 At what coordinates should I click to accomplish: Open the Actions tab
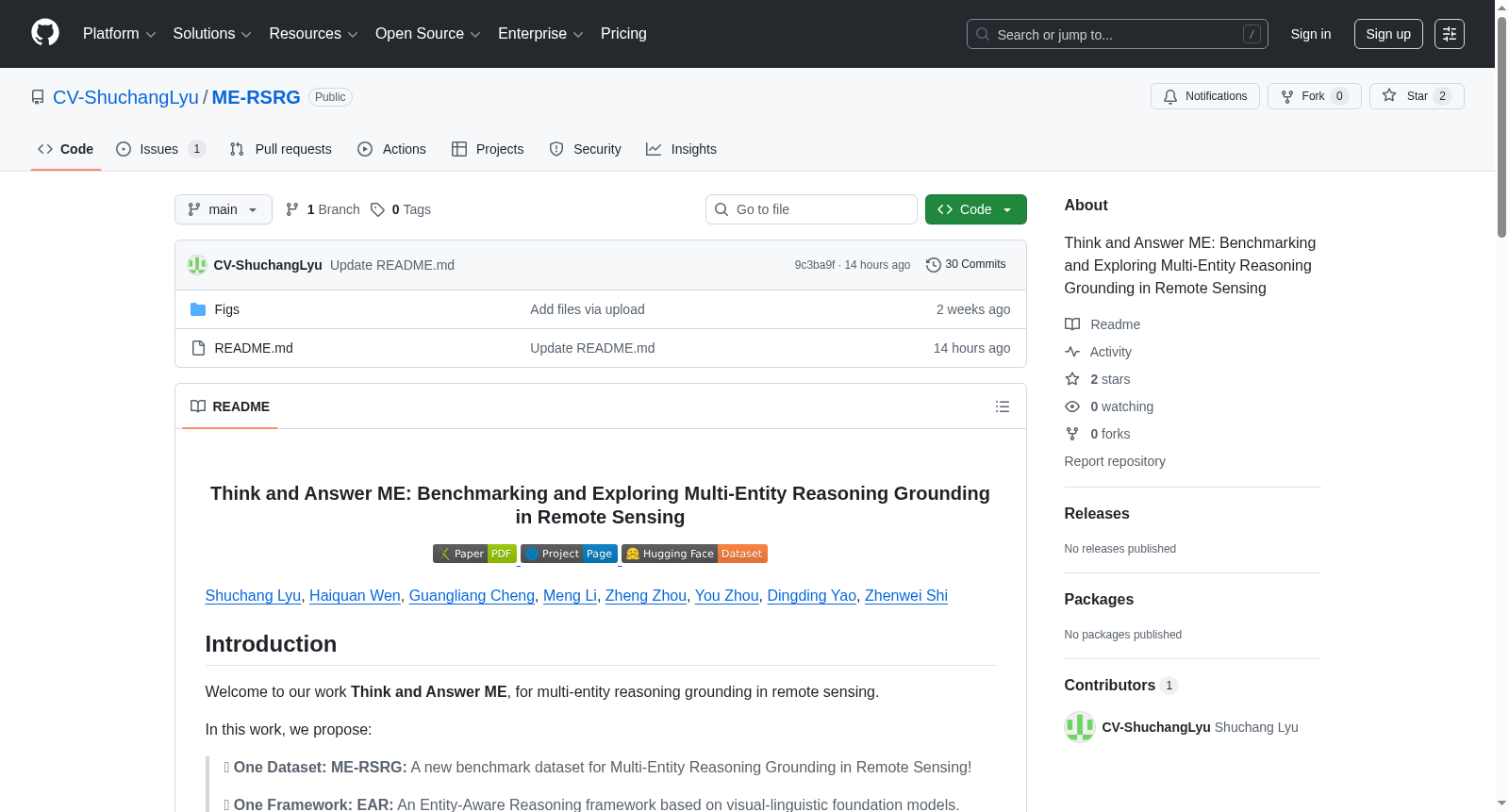tap(391, 149)
